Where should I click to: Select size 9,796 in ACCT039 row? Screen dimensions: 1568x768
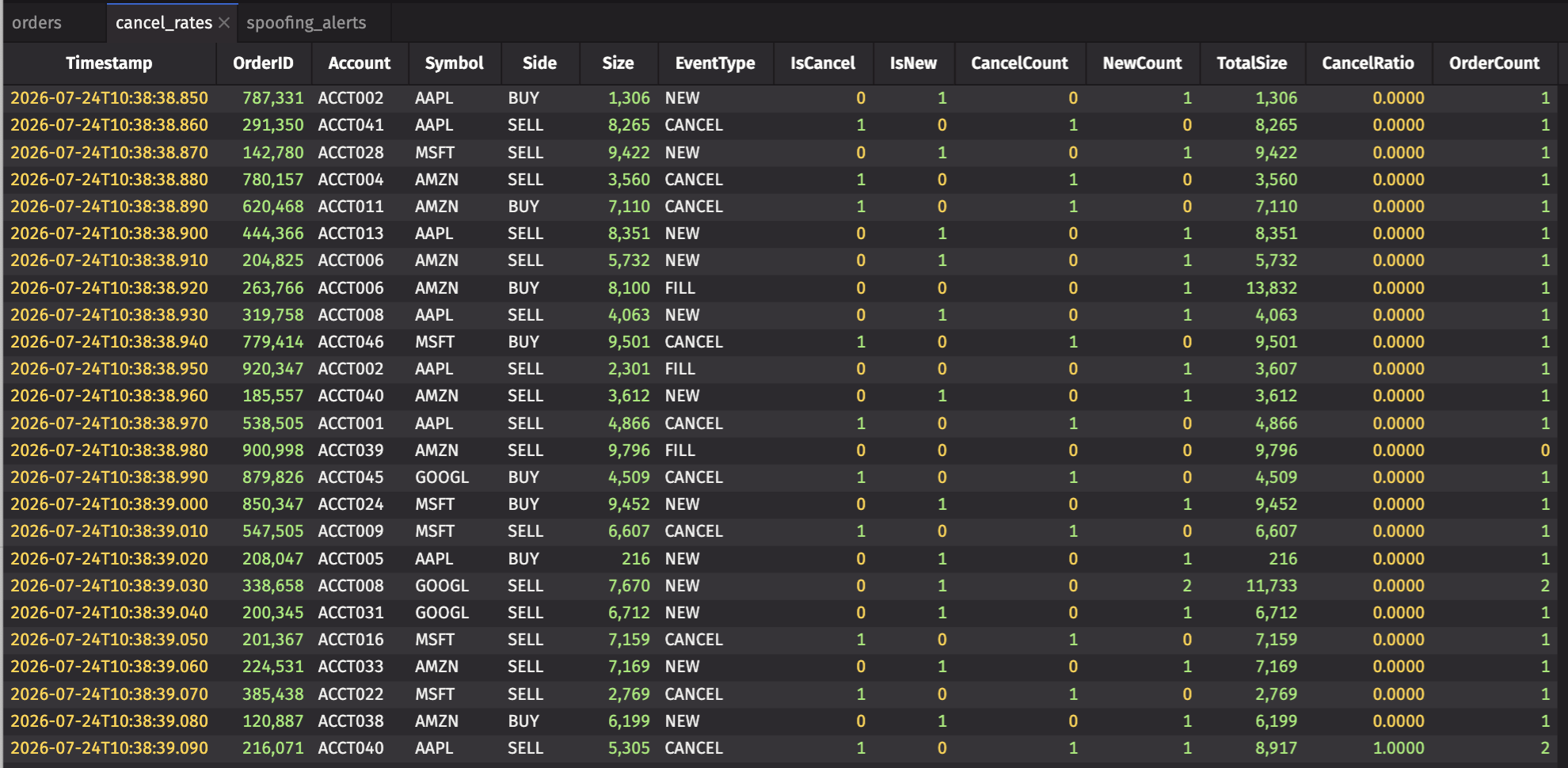coord(618,451)
